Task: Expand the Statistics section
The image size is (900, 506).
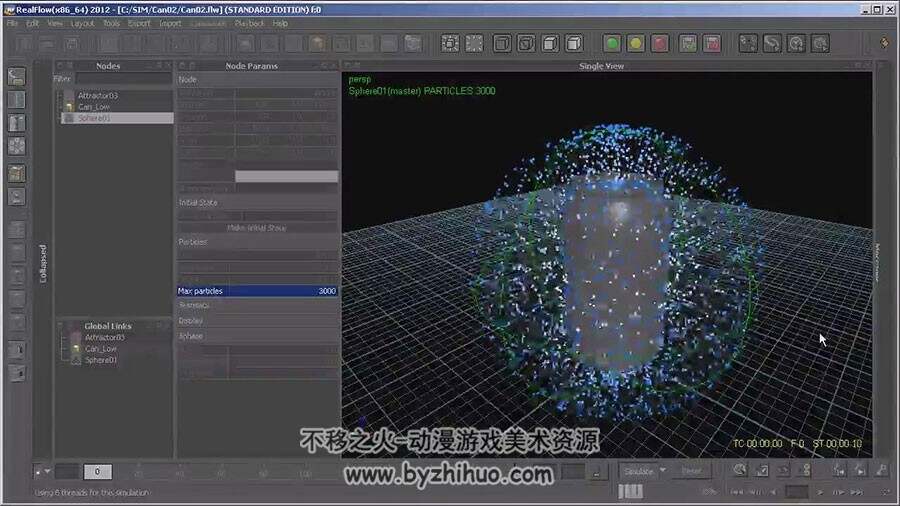Action: (257, 306)
